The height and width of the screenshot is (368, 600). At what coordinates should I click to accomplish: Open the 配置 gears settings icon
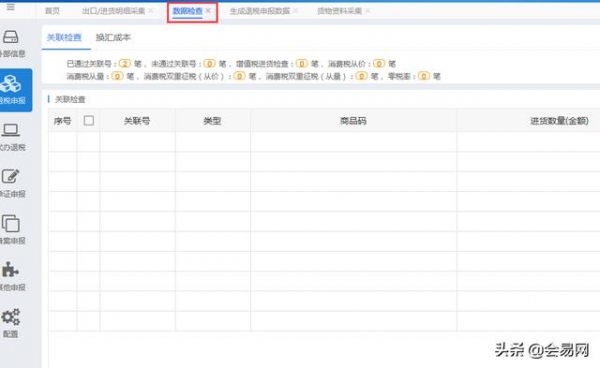[10, 317]
